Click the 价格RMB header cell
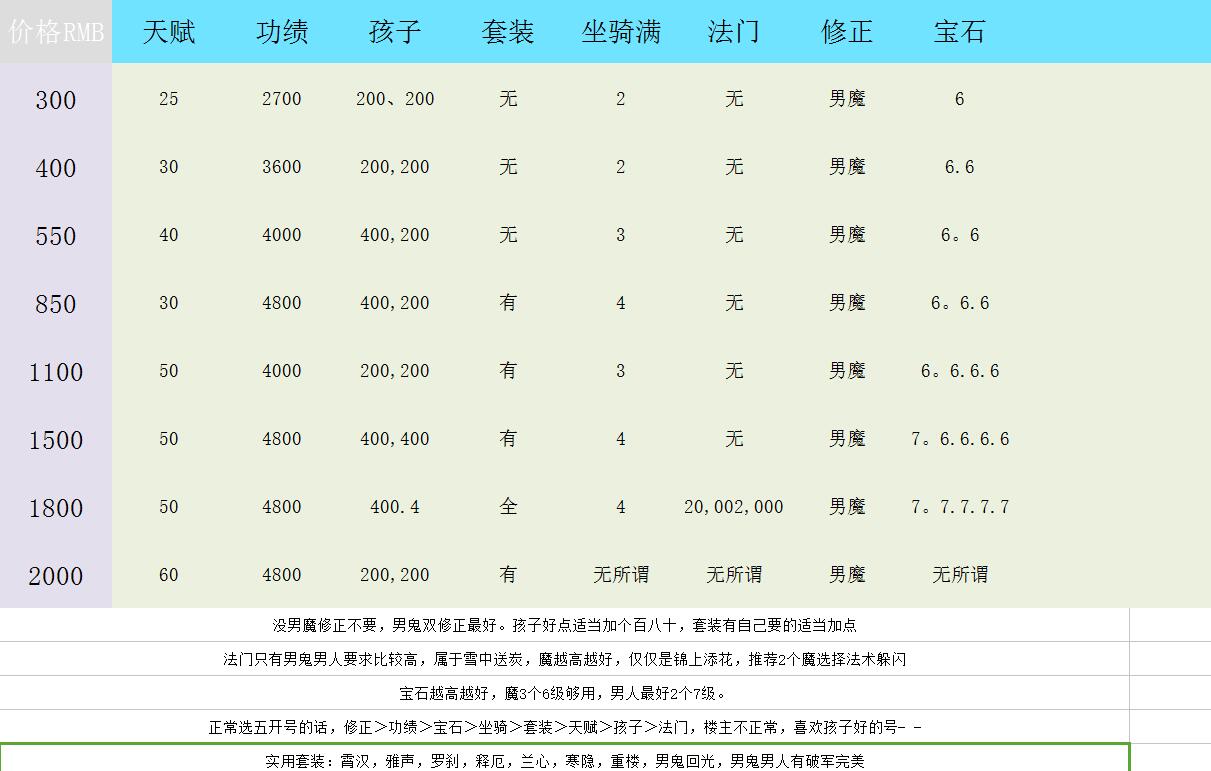 pyautogui.click(x=56, y=32)
